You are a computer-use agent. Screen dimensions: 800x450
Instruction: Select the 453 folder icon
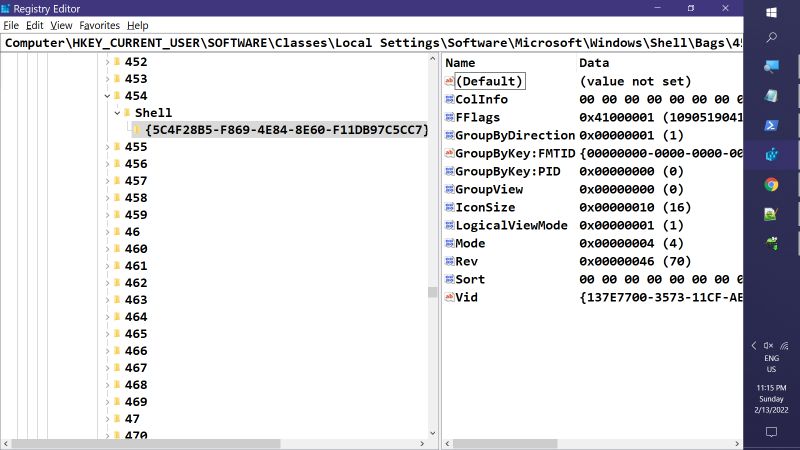tap(117, 79)
